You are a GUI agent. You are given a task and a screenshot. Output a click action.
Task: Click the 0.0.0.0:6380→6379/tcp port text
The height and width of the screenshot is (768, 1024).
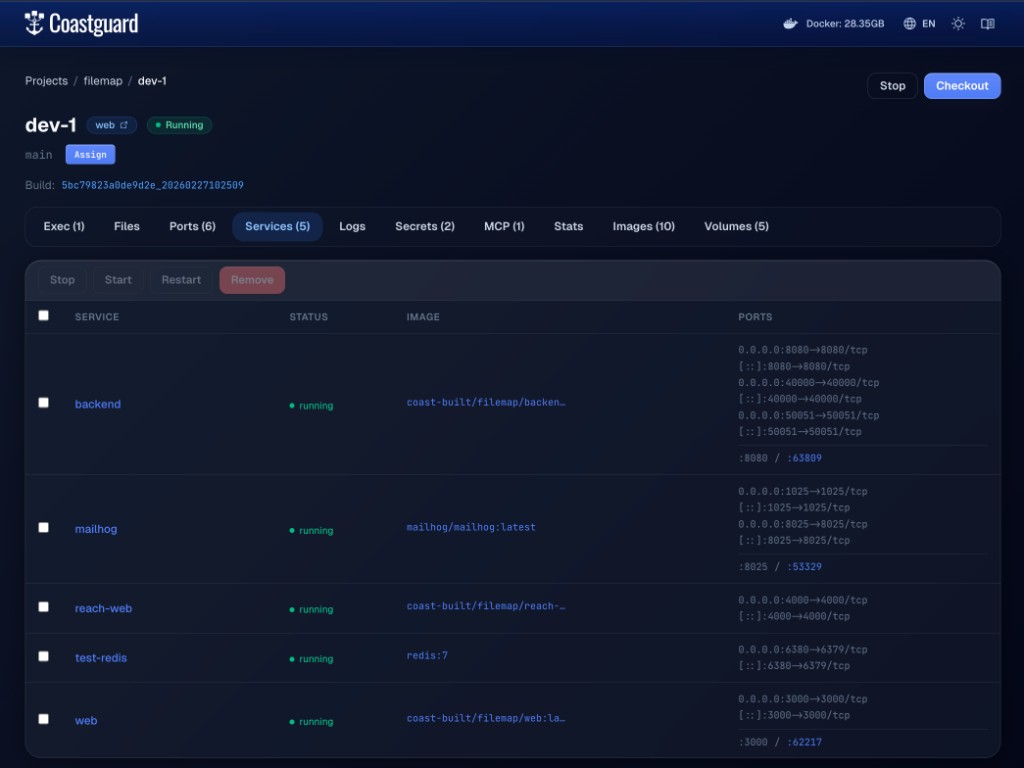pyautogui.click(x=803, y=649)
